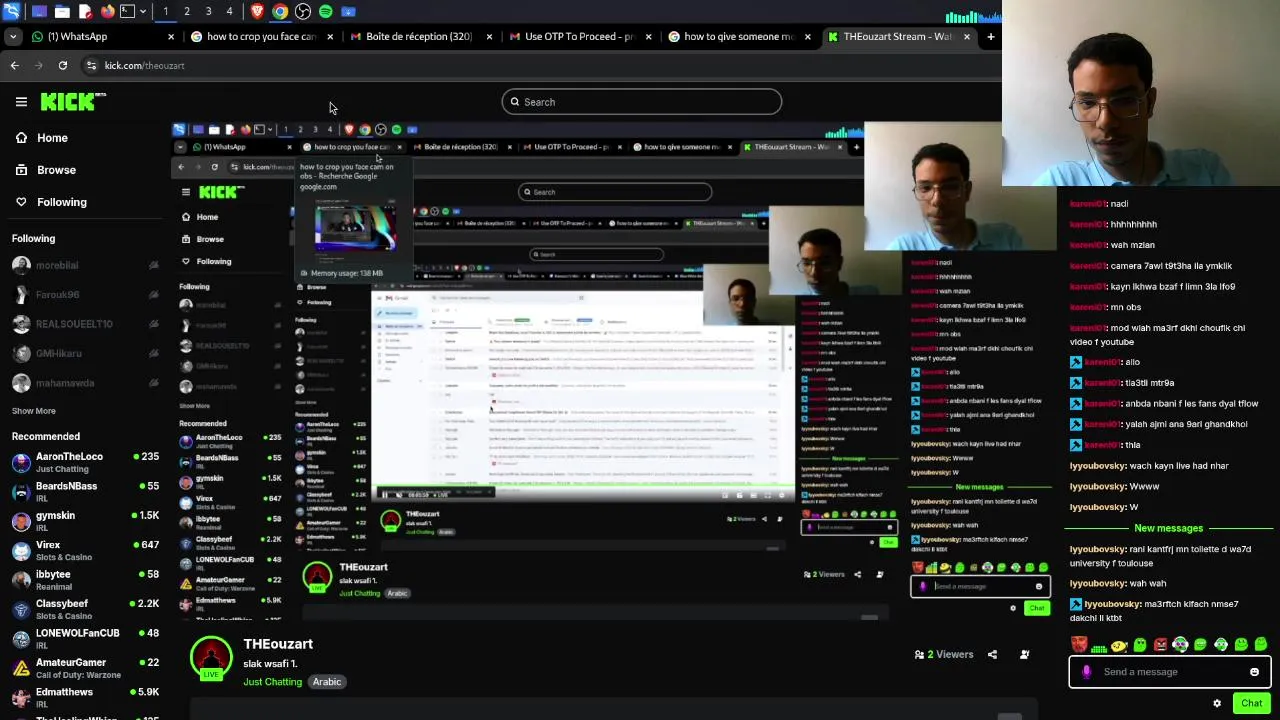Click the AmateurGamer channel avatar
The width and height of the screenshot is (1280, 720).
click(21, 668)
